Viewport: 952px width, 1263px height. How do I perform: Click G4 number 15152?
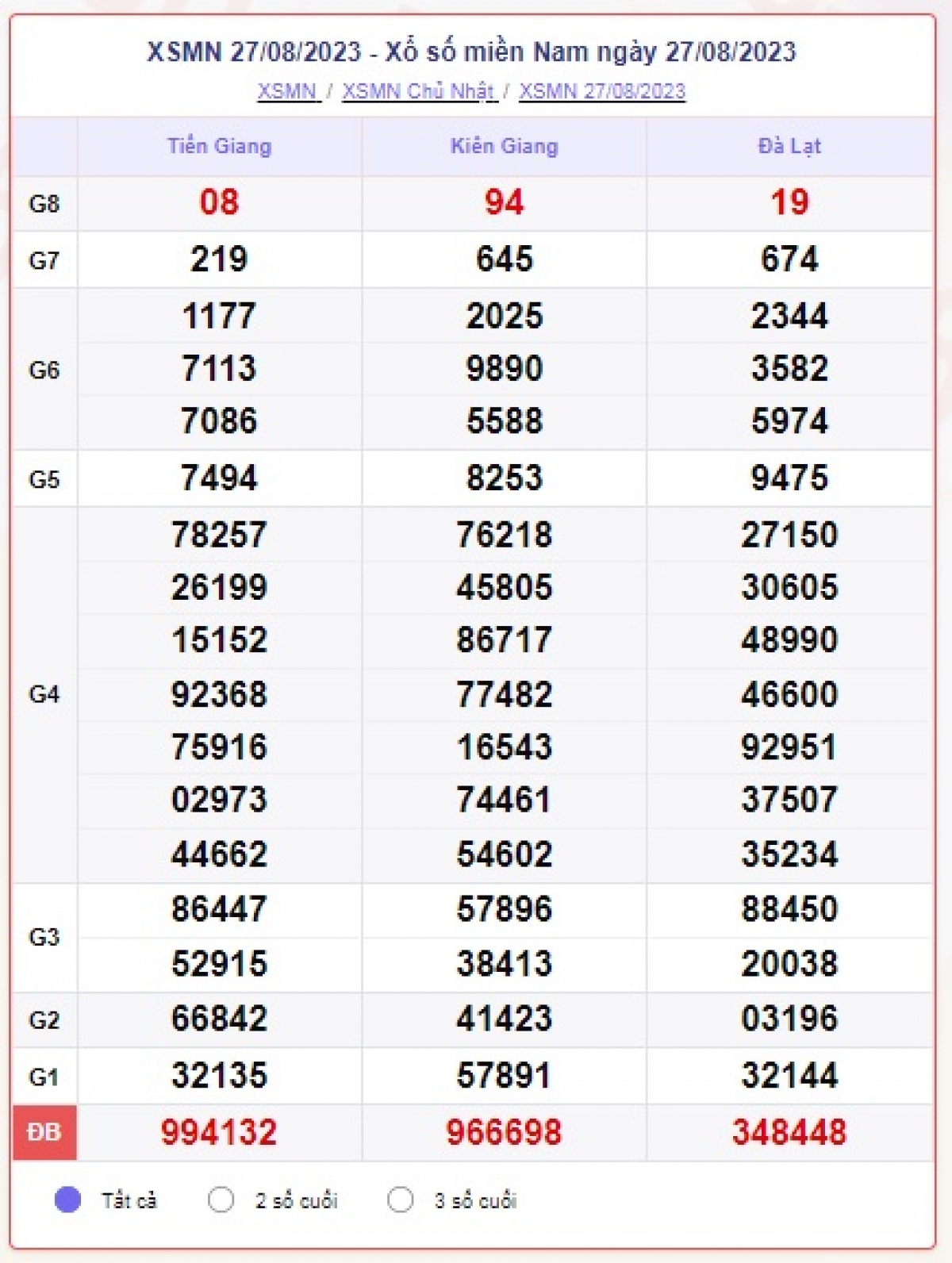pos(219,639)
